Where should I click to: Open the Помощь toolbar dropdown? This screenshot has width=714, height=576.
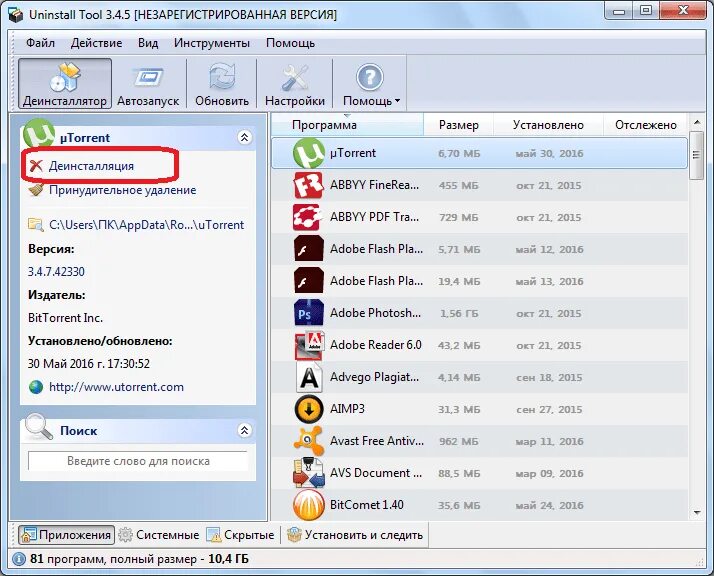[370, 83]
